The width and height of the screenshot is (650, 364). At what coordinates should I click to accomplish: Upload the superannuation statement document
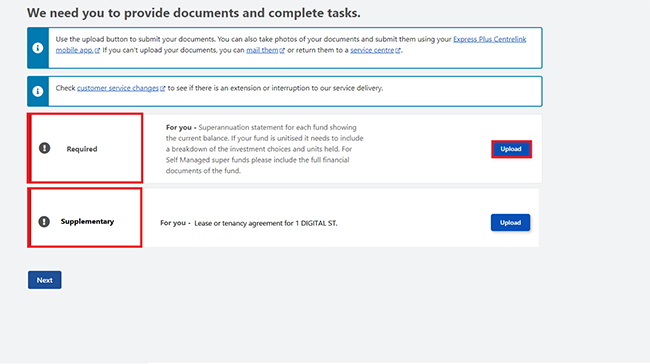[511, 149]
